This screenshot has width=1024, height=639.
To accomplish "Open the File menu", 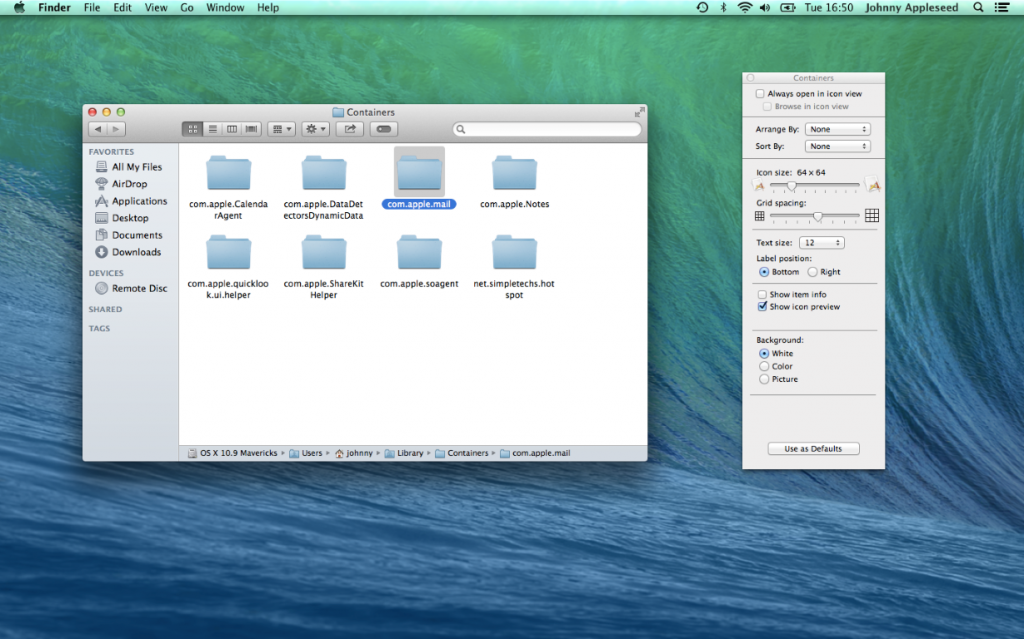I will [x=92, y=7].
